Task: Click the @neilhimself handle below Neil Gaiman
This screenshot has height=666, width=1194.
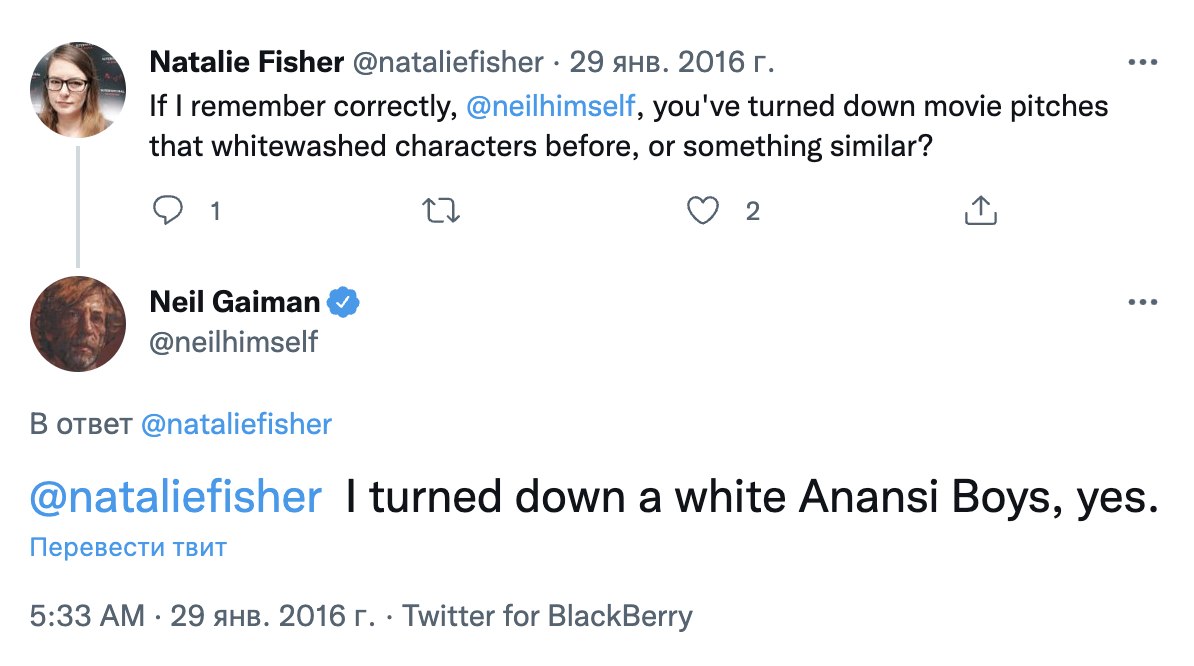Action: 233,343
